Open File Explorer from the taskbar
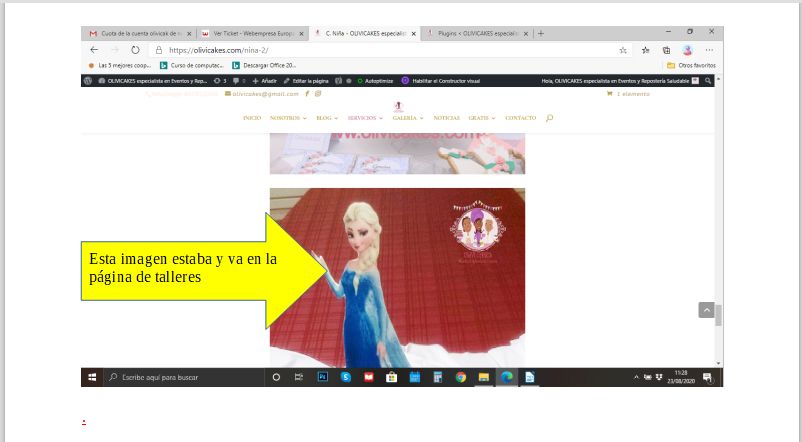Screen dimensions: 802x442 point(484,377)
